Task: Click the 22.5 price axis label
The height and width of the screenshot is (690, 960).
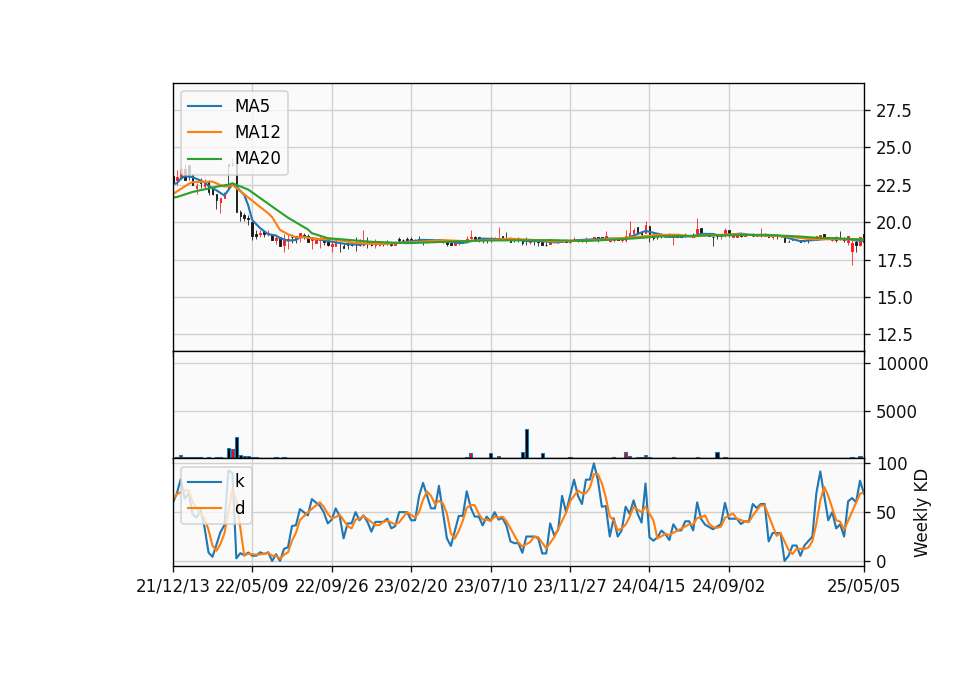Action: coord(894,186)
